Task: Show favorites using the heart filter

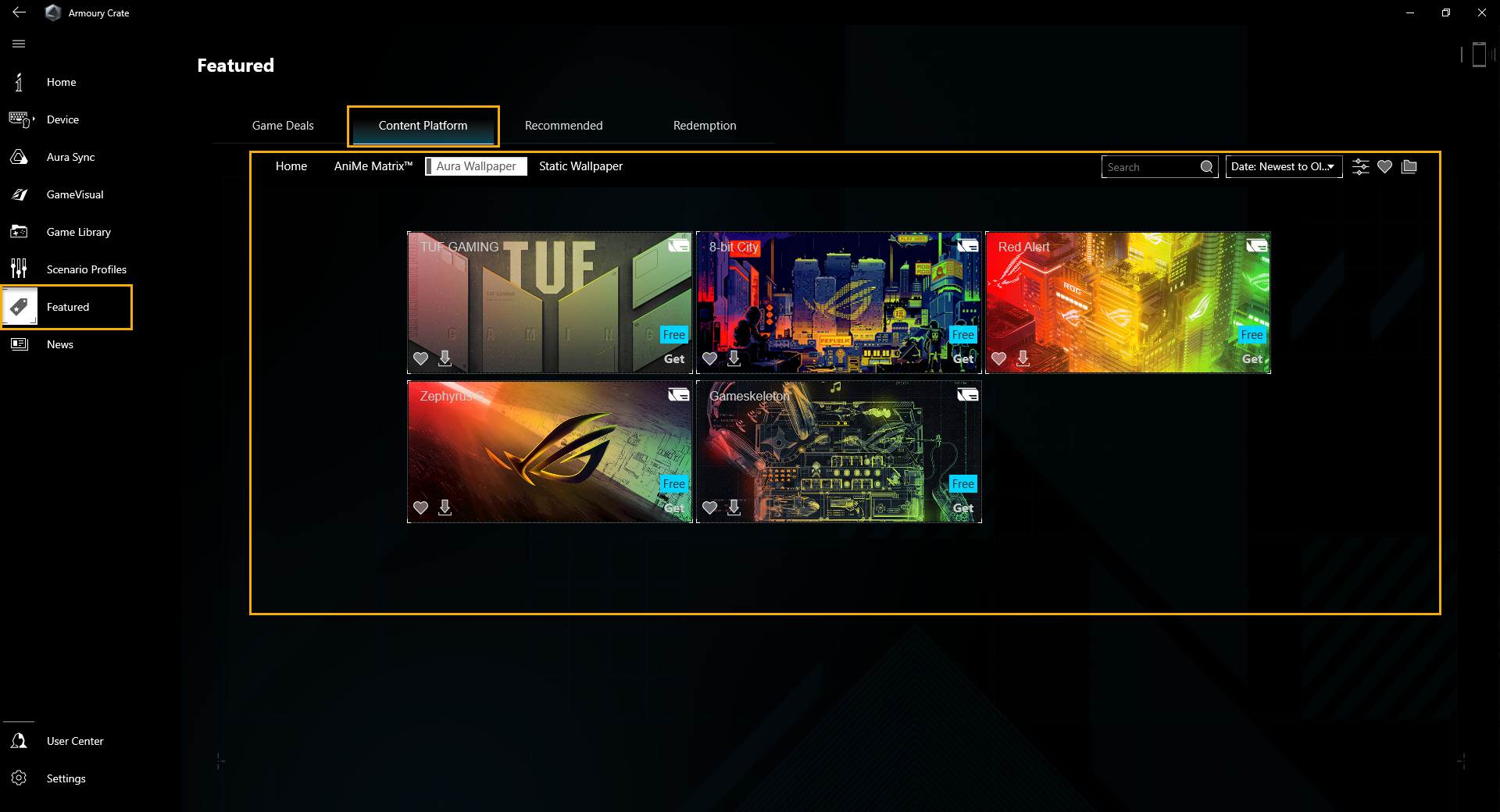Action: click(x=1384, y=167)
